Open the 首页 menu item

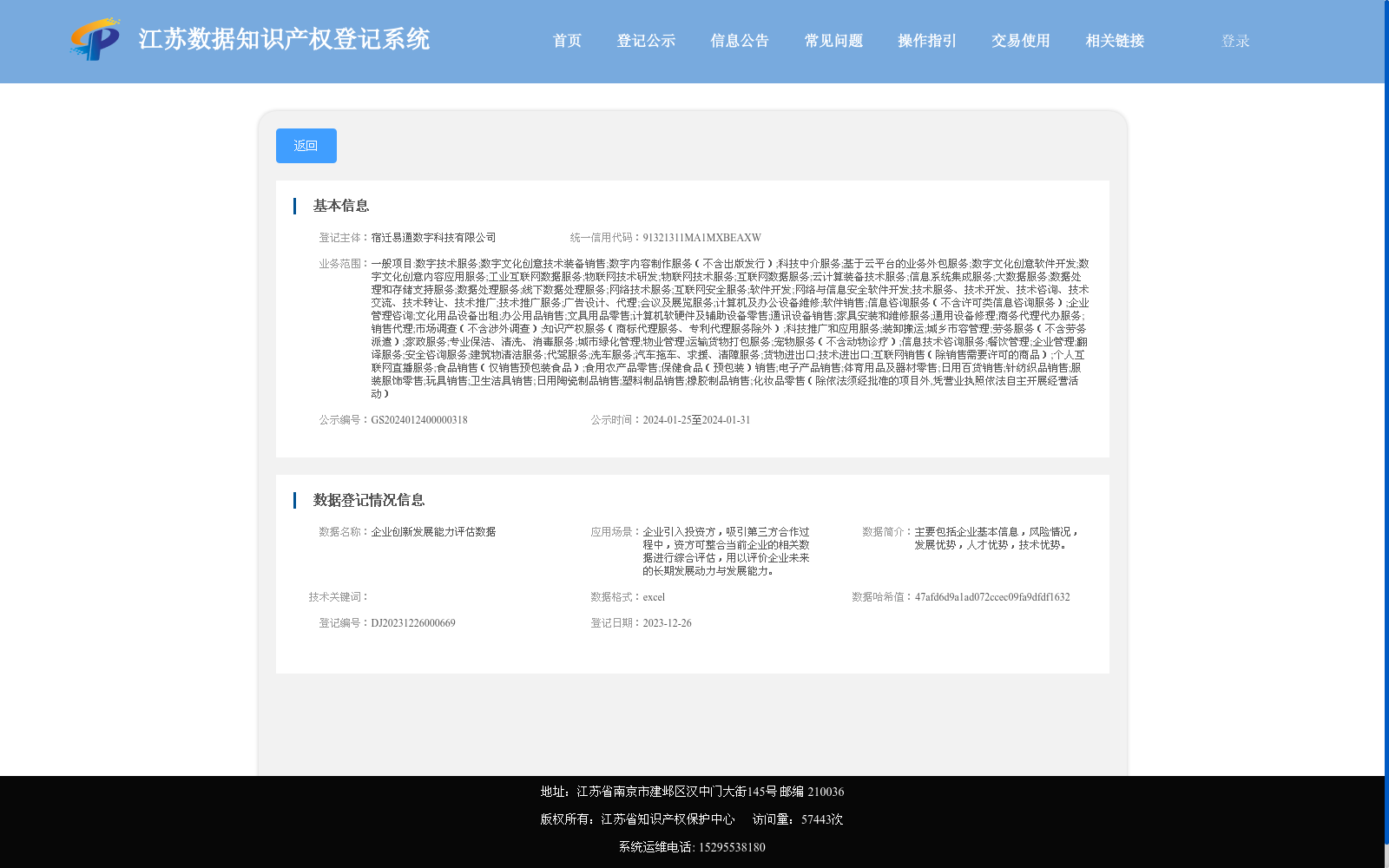click(x=567, y=41)
